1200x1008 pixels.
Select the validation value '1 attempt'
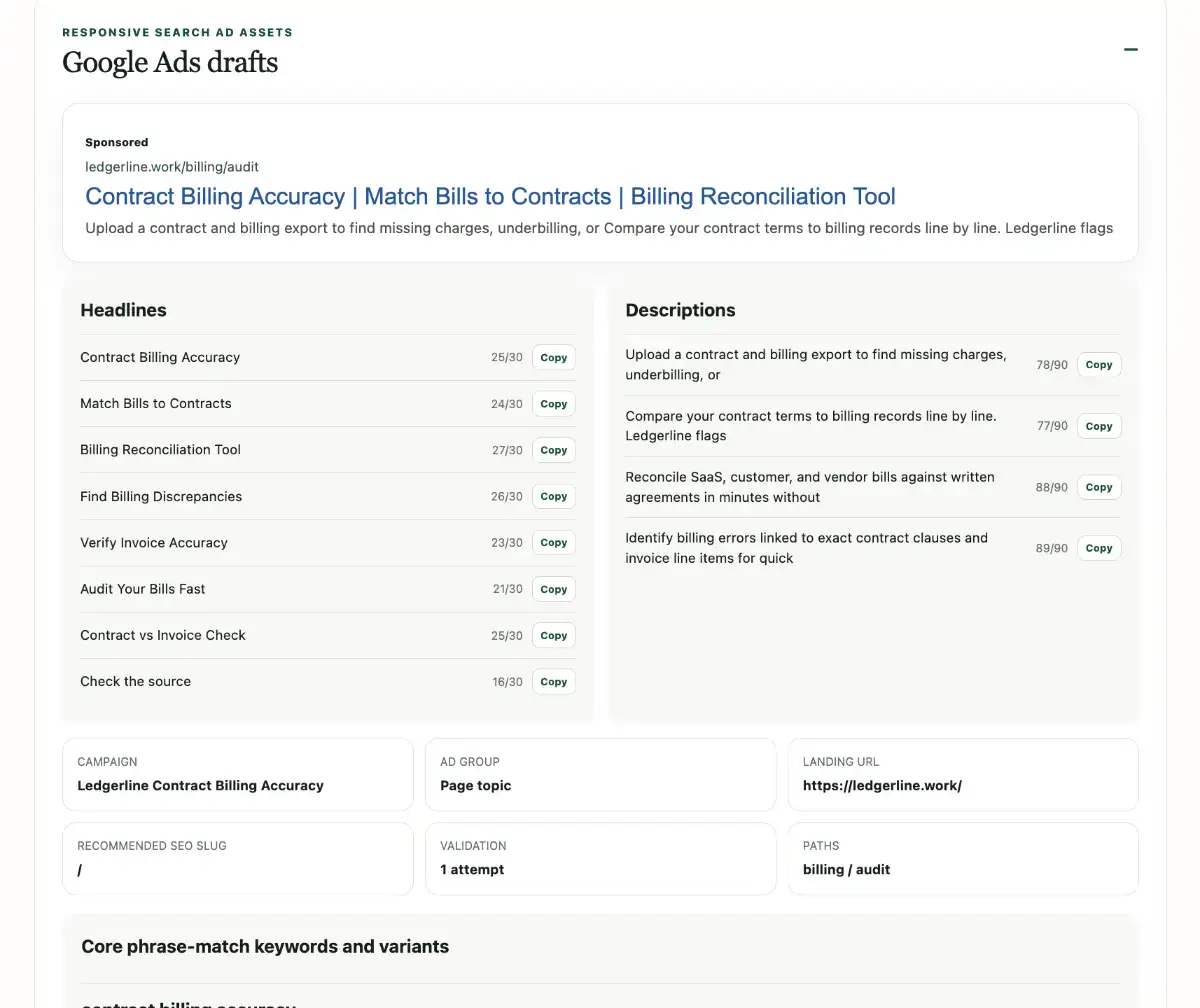tap(472, 869)
